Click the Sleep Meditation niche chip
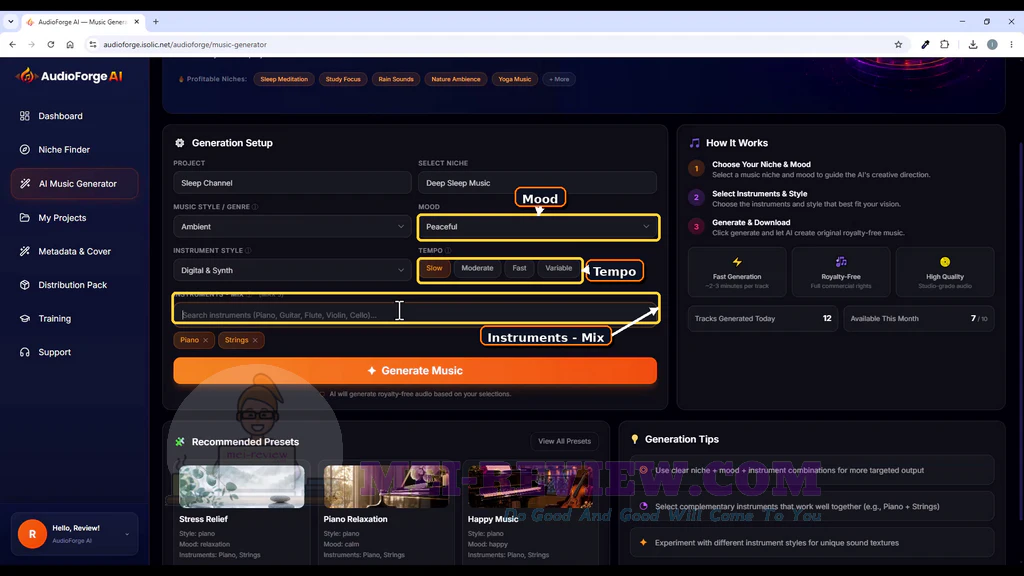This screenshot has height=576, width=1024. point(284,79)
